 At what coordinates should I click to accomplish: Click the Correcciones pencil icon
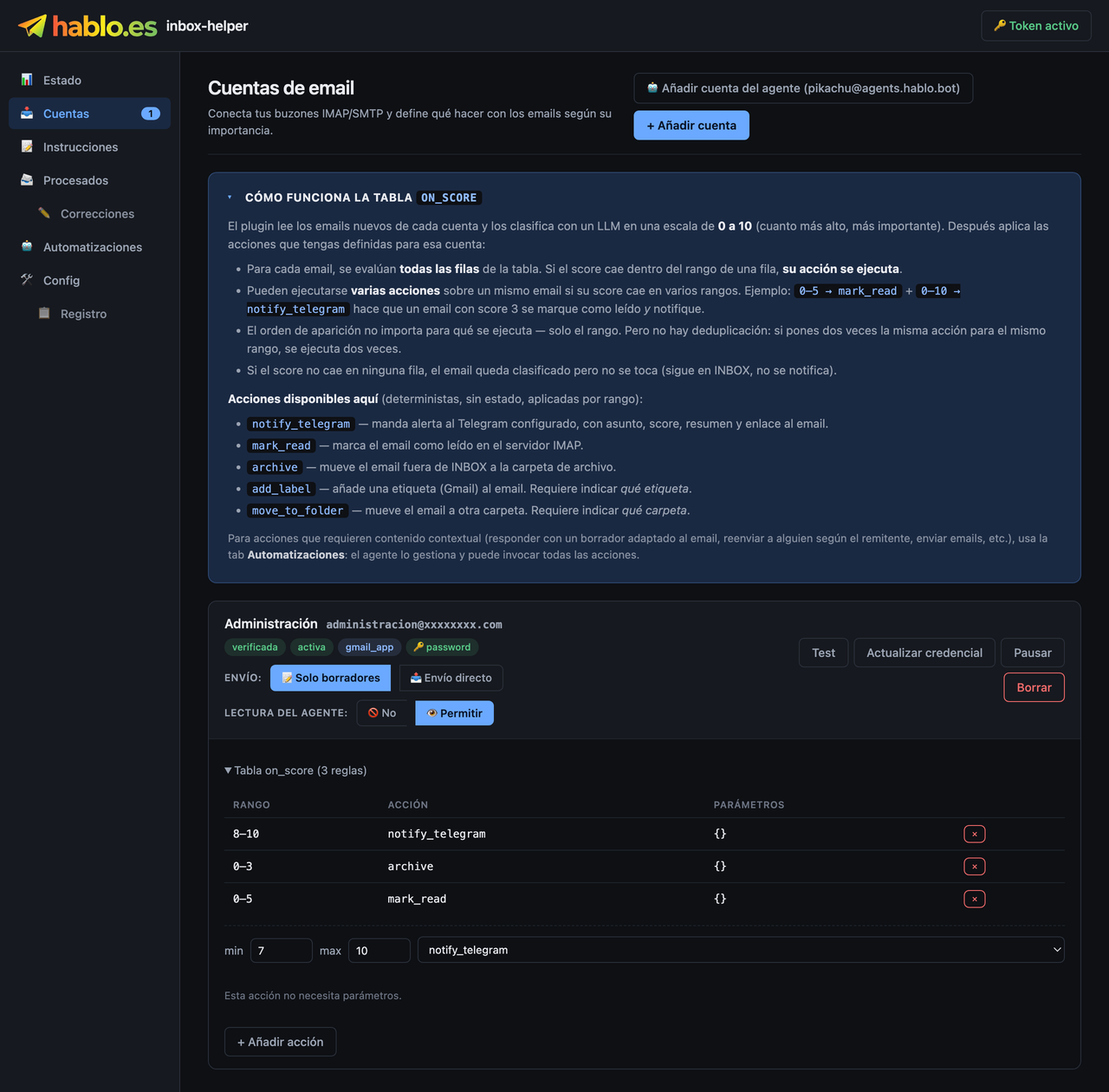tap(44, 213)
